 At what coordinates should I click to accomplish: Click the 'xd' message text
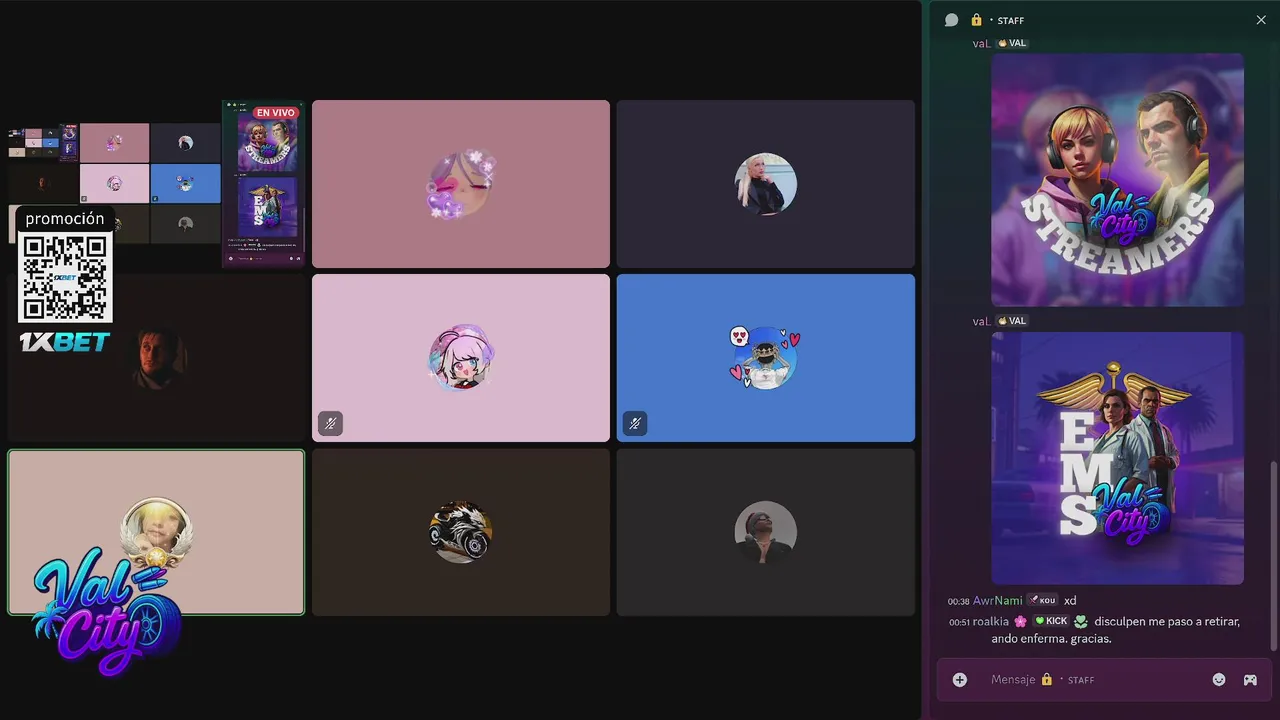click(1070, 601)
